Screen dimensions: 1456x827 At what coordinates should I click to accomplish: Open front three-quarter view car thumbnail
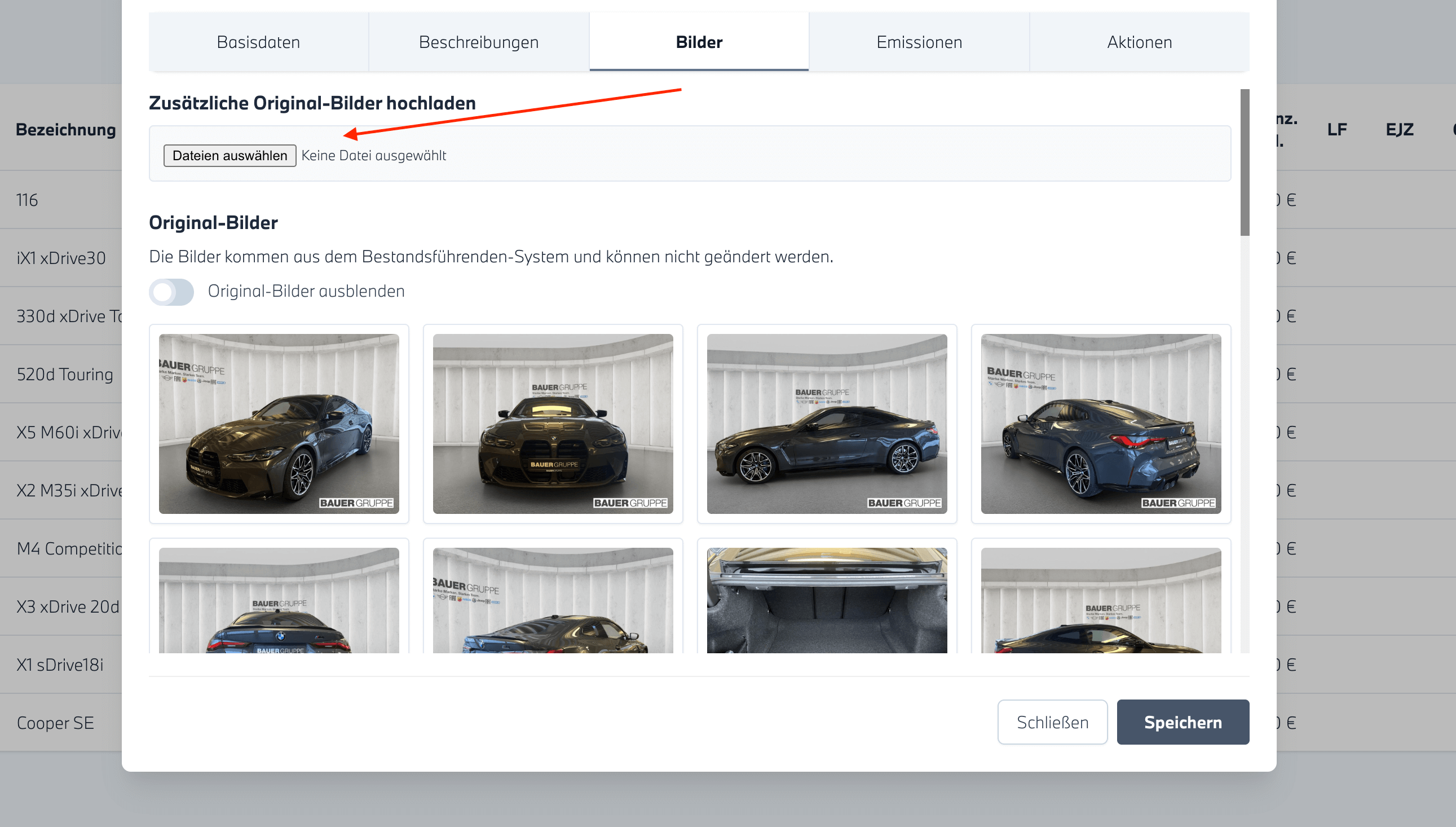pos(279,424)
